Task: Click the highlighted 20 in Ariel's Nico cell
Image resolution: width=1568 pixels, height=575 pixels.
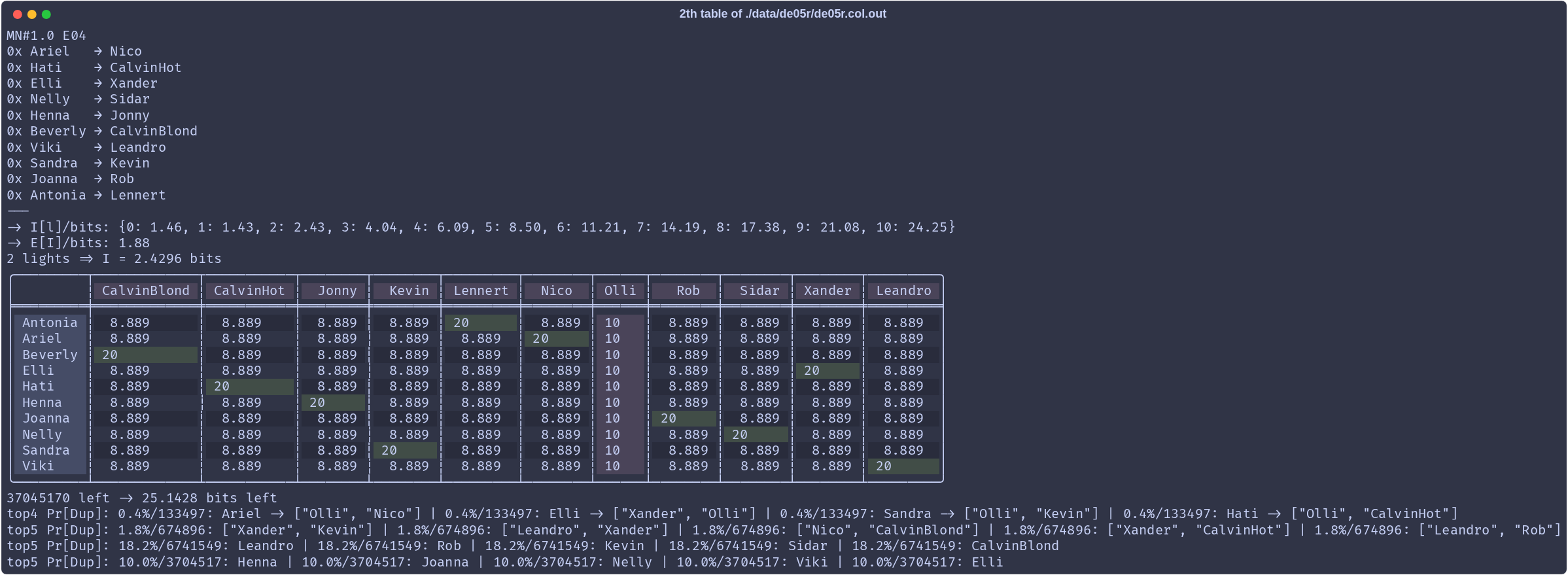Action: tap(557, 338)
